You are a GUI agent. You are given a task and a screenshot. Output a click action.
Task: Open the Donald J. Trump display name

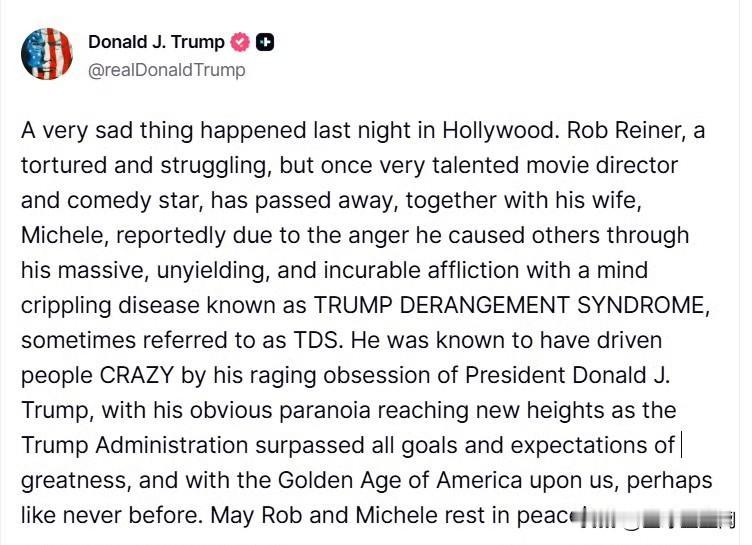(156, 42)
